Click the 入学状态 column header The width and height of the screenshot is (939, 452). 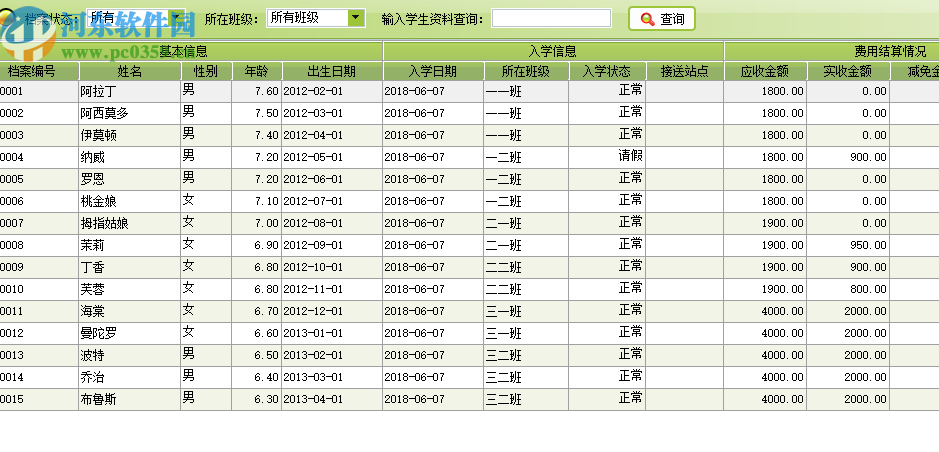coord(607,72)
